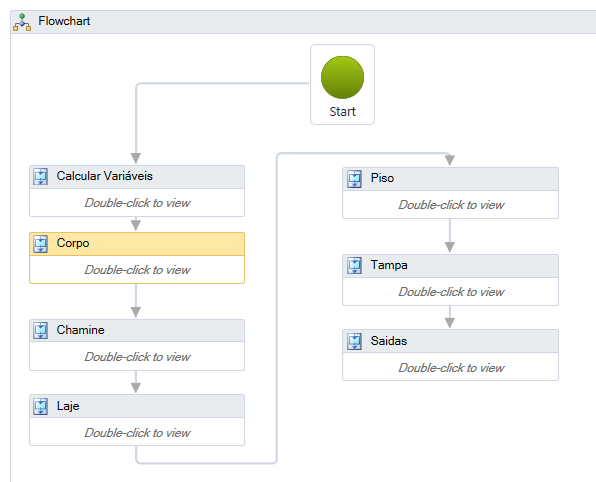Viewport: 596px width, 482px height.
Task: Click 'Double-click to view' inside Saidas
Action: (451, 368)
